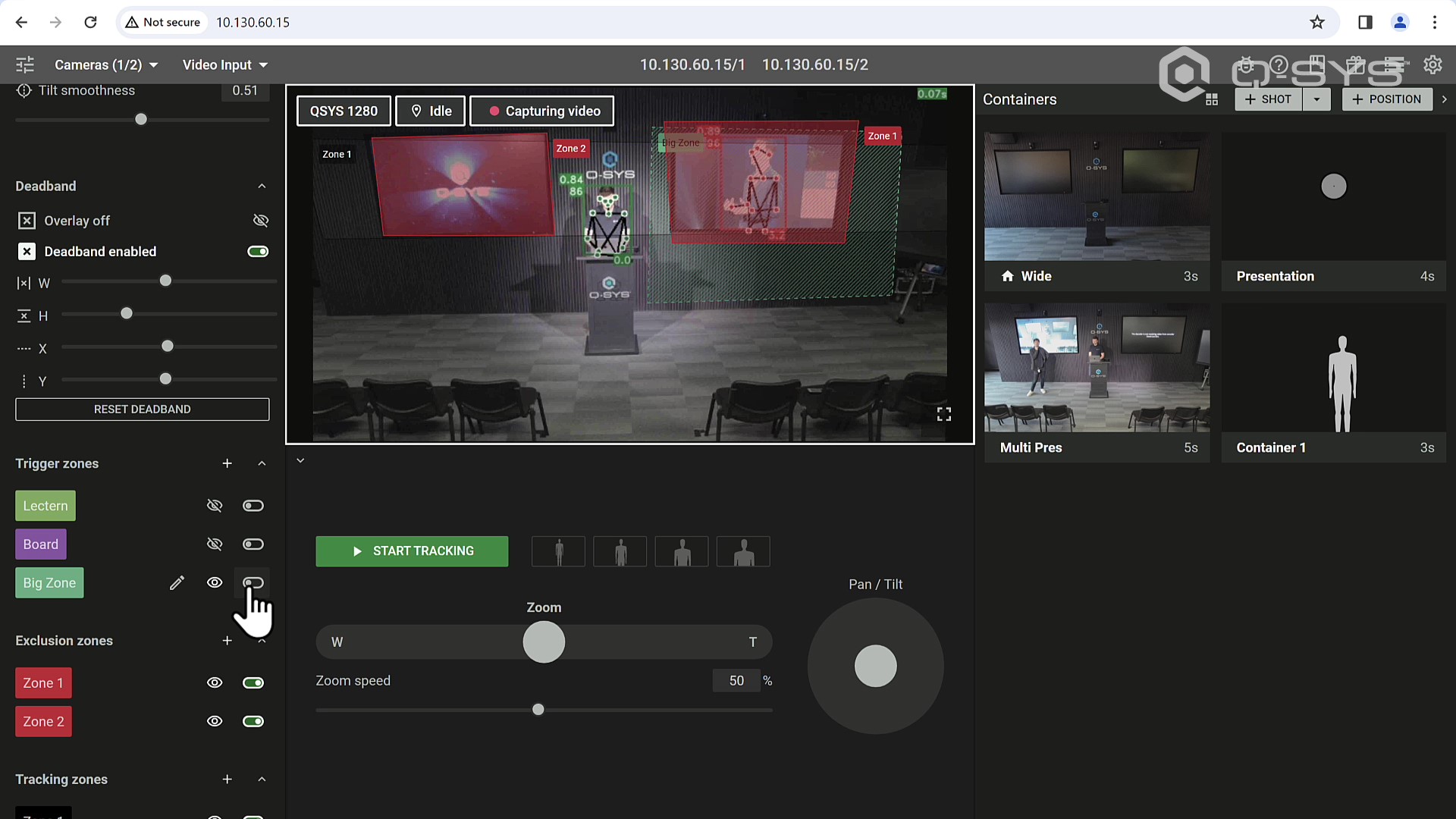Switch to camera 10.130.60.15/1

[x=692, y=64]
